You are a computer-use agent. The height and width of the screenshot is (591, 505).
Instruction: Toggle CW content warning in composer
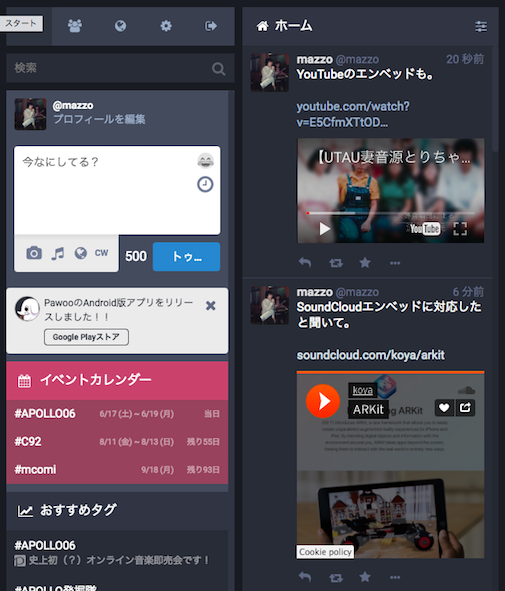coord(101,253)
